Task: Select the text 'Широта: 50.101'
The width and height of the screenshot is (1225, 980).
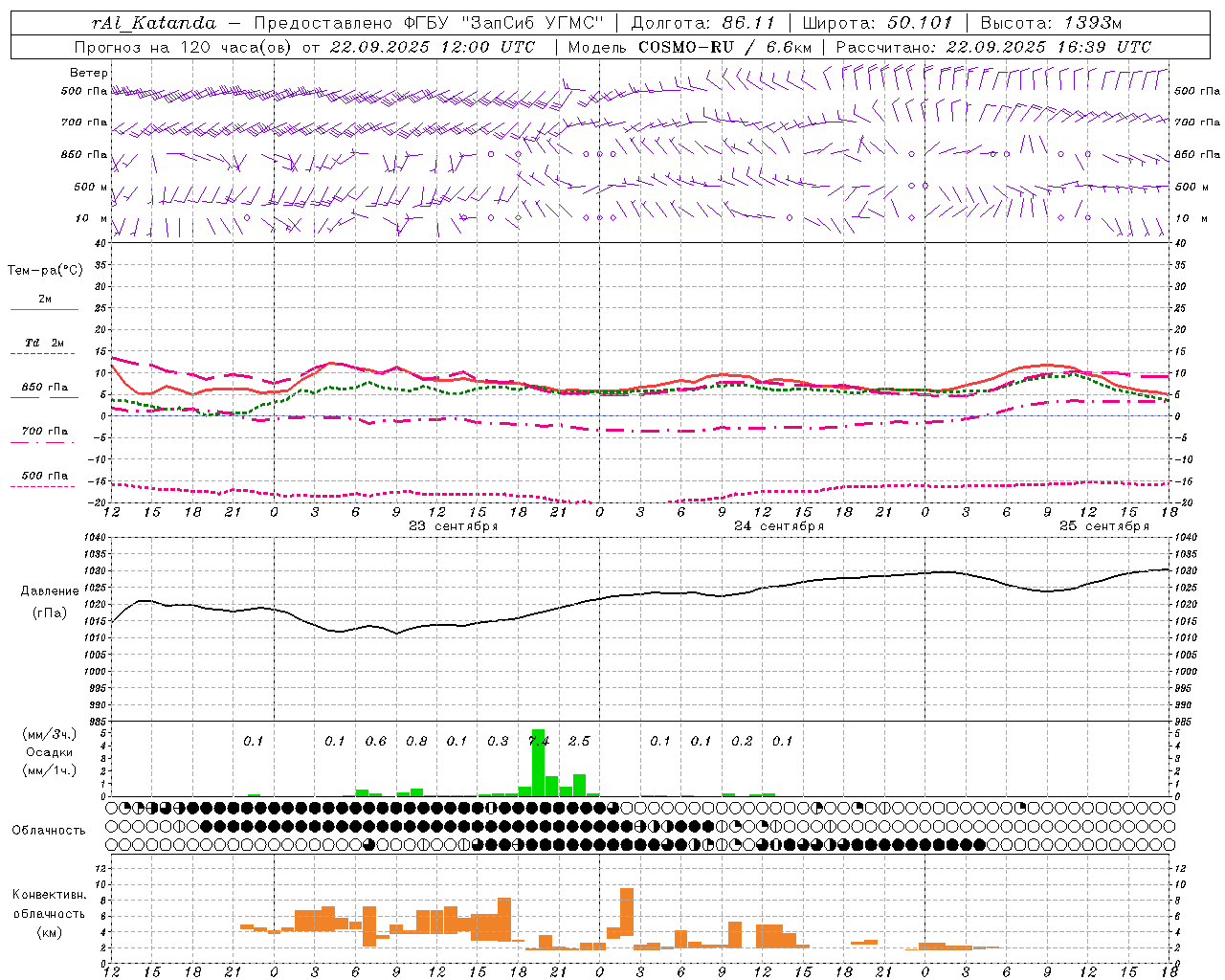Action: (x=876, y=23)
